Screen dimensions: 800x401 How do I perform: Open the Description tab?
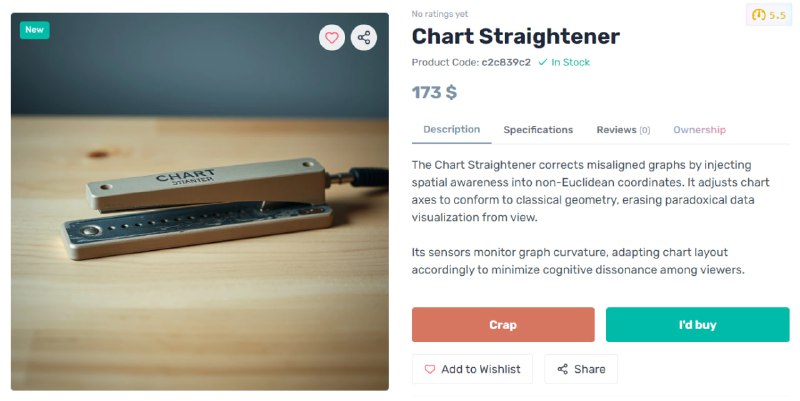coord(452,130)
